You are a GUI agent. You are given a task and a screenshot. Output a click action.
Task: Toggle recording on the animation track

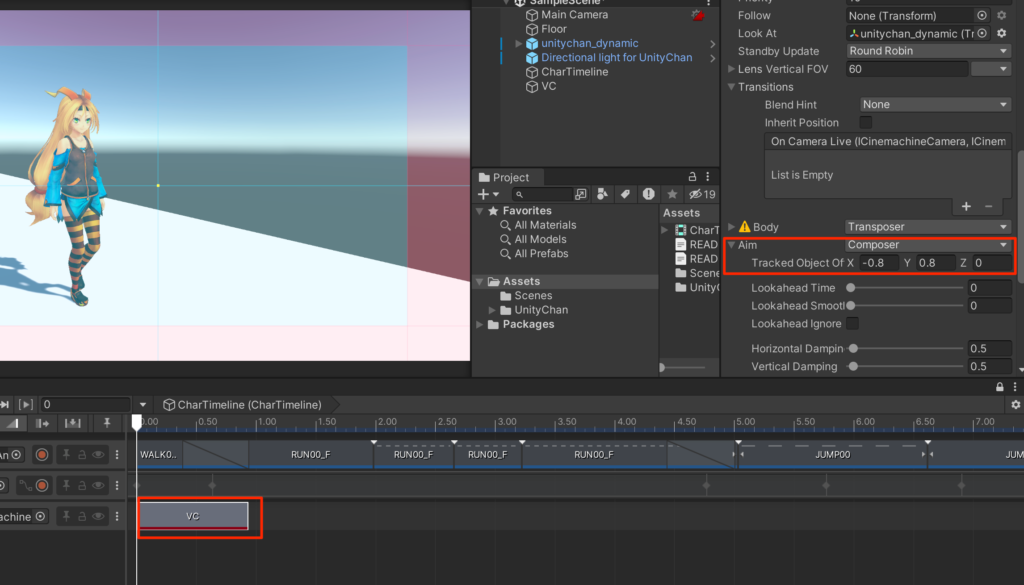(x=42, y=454)
